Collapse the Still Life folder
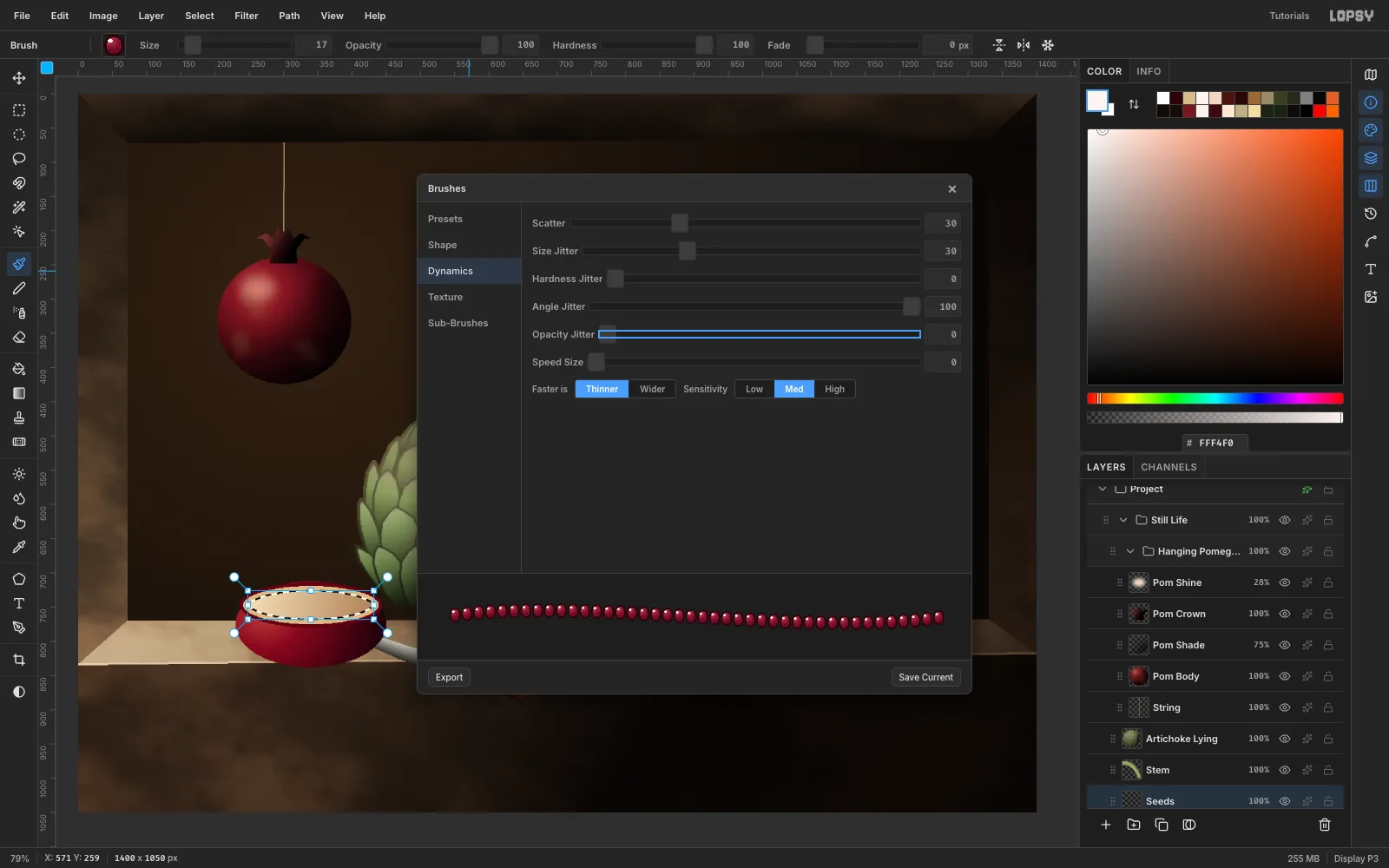The height and width of the screenshot is (868, 1389). coord(1123,520)
